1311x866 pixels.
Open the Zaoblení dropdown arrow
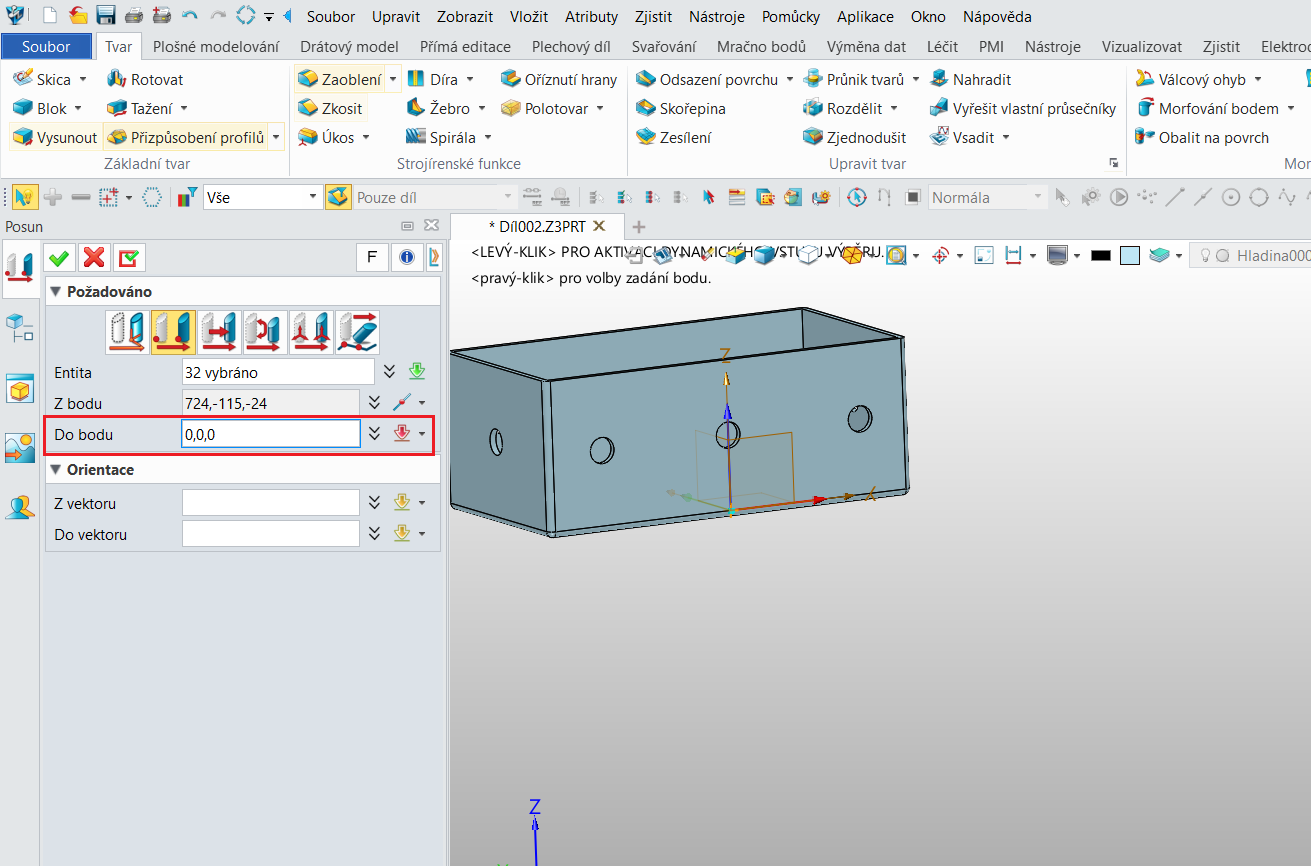(393, 79)
